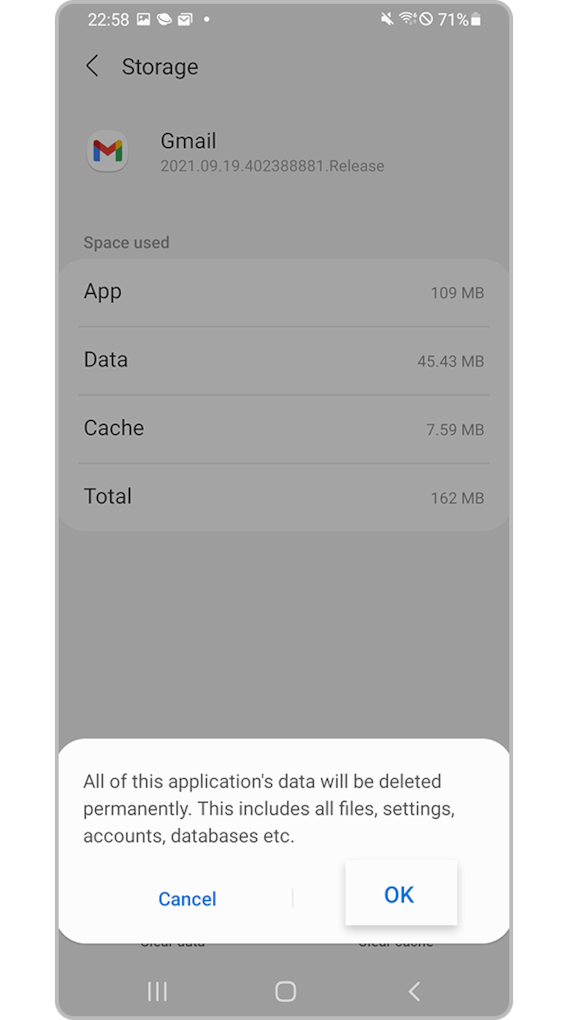
Task: Tap the Gmail version number text
Action: (272, 166)
